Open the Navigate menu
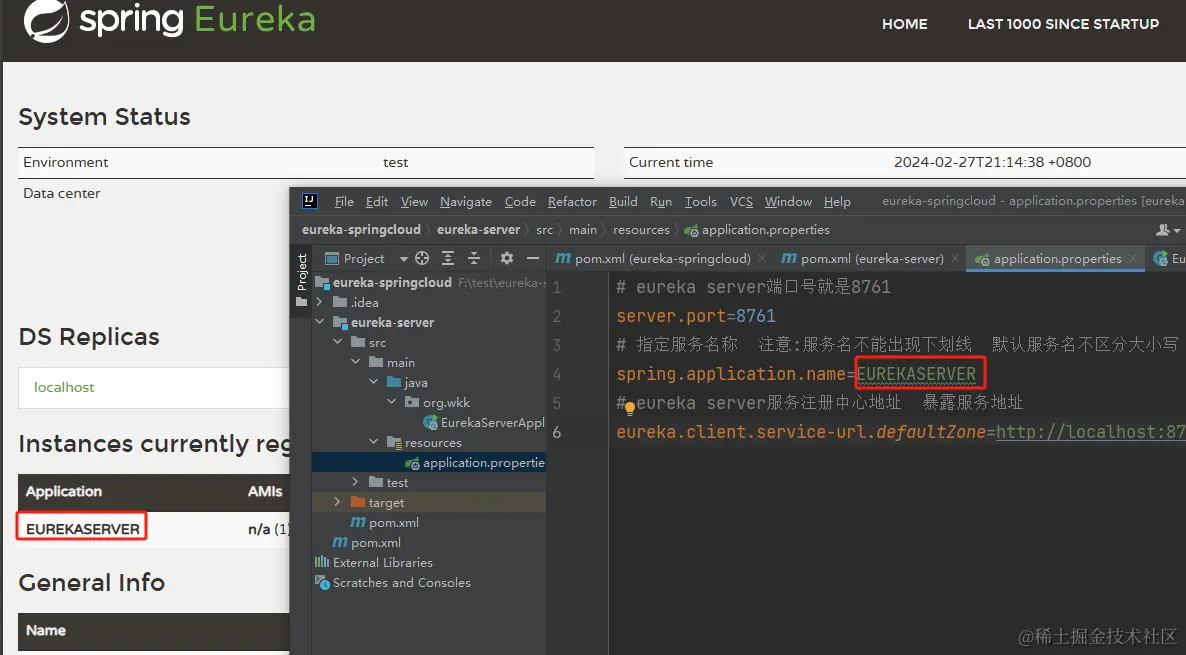 466,201
